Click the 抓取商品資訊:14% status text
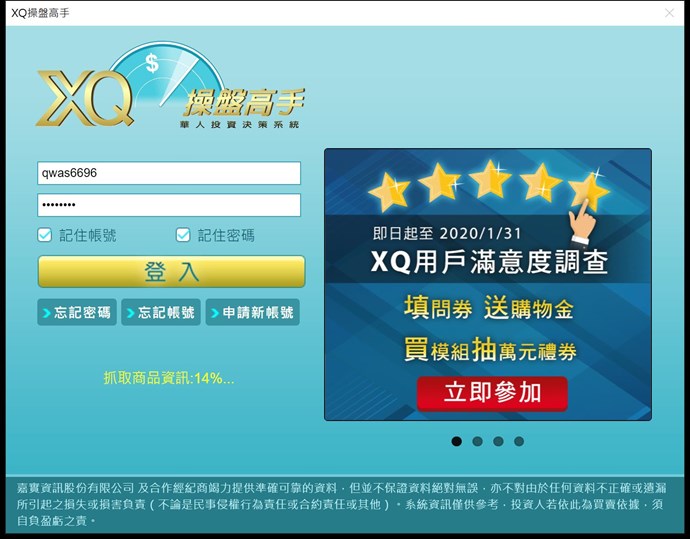 [x=169, y=378]
